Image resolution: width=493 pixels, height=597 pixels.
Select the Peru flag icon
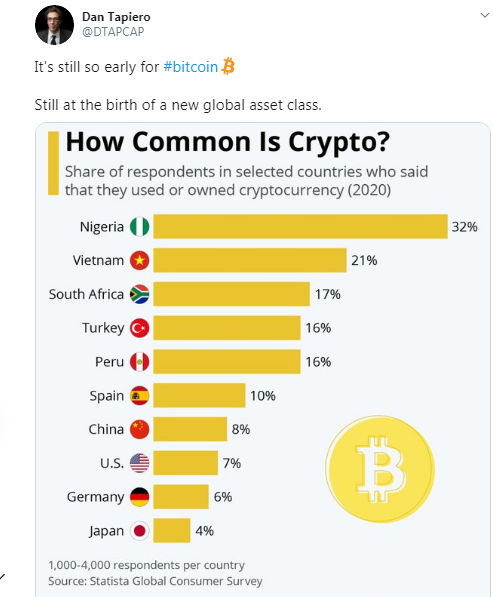[x=139, y=362]
